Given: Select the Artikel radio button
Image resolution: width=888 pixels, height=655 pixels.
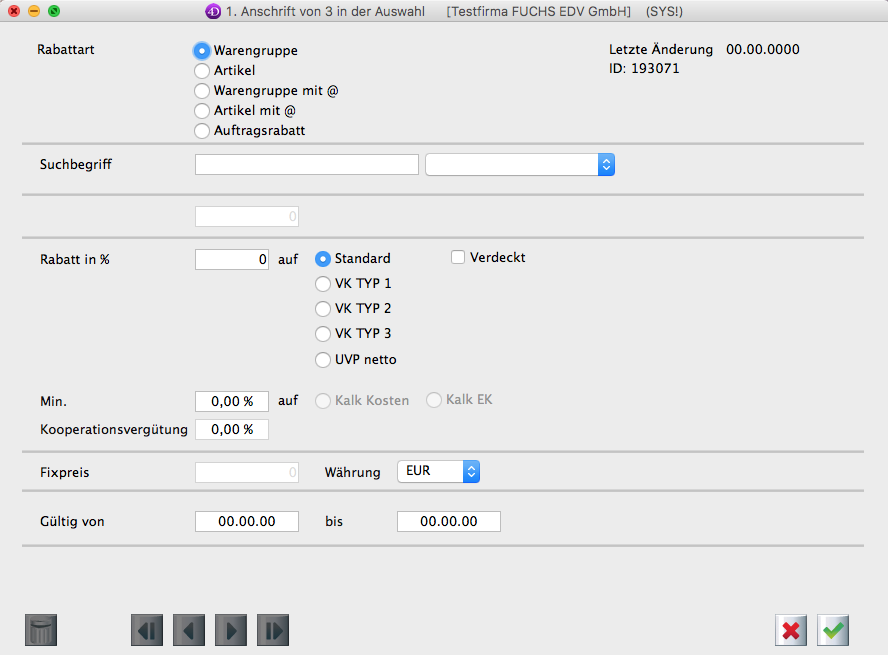Looking at the screenshot, I should tap(202, 71).
